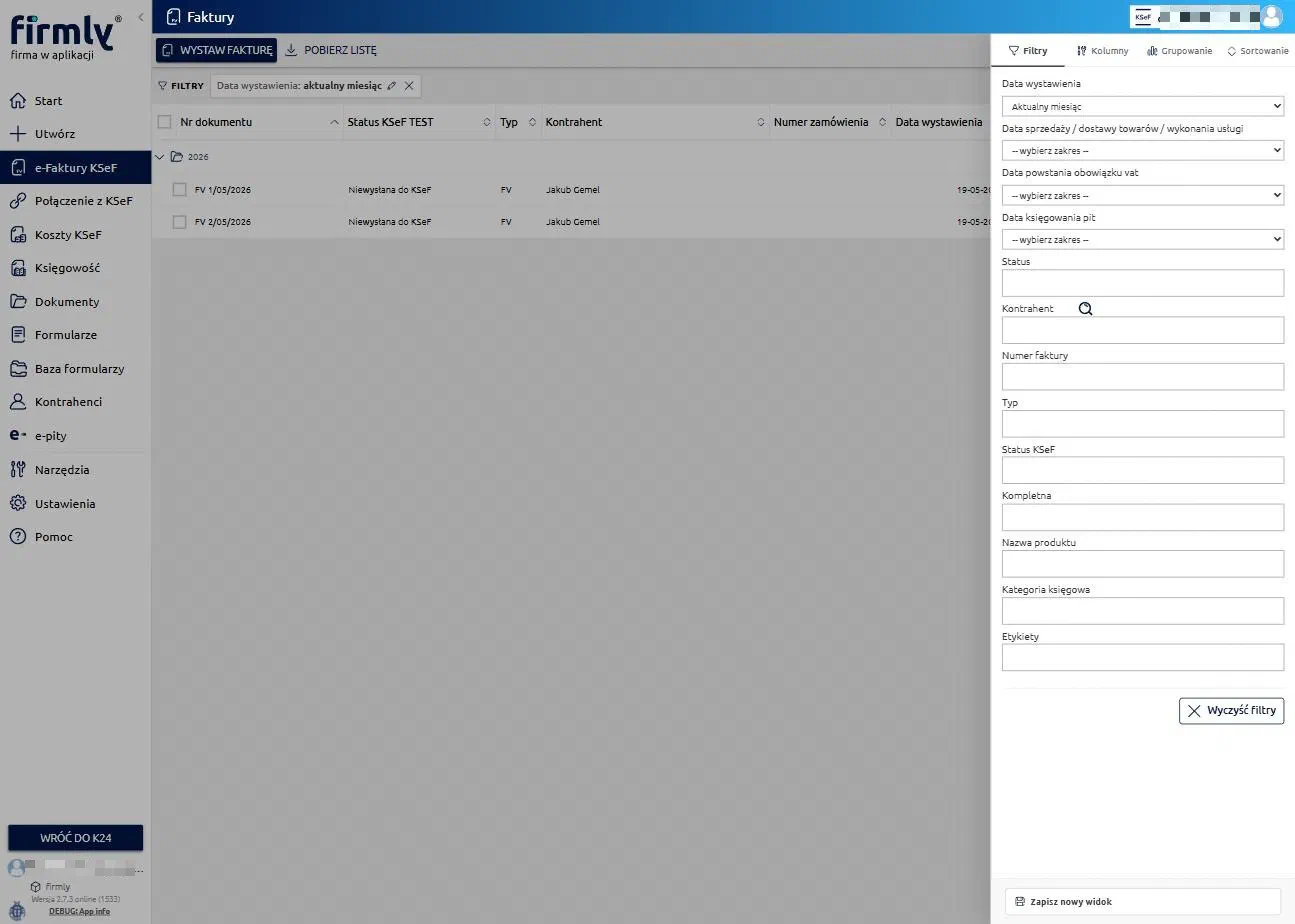Open Baza formularzy section
The image size is (1295, 924).
(x=67, y=369)
